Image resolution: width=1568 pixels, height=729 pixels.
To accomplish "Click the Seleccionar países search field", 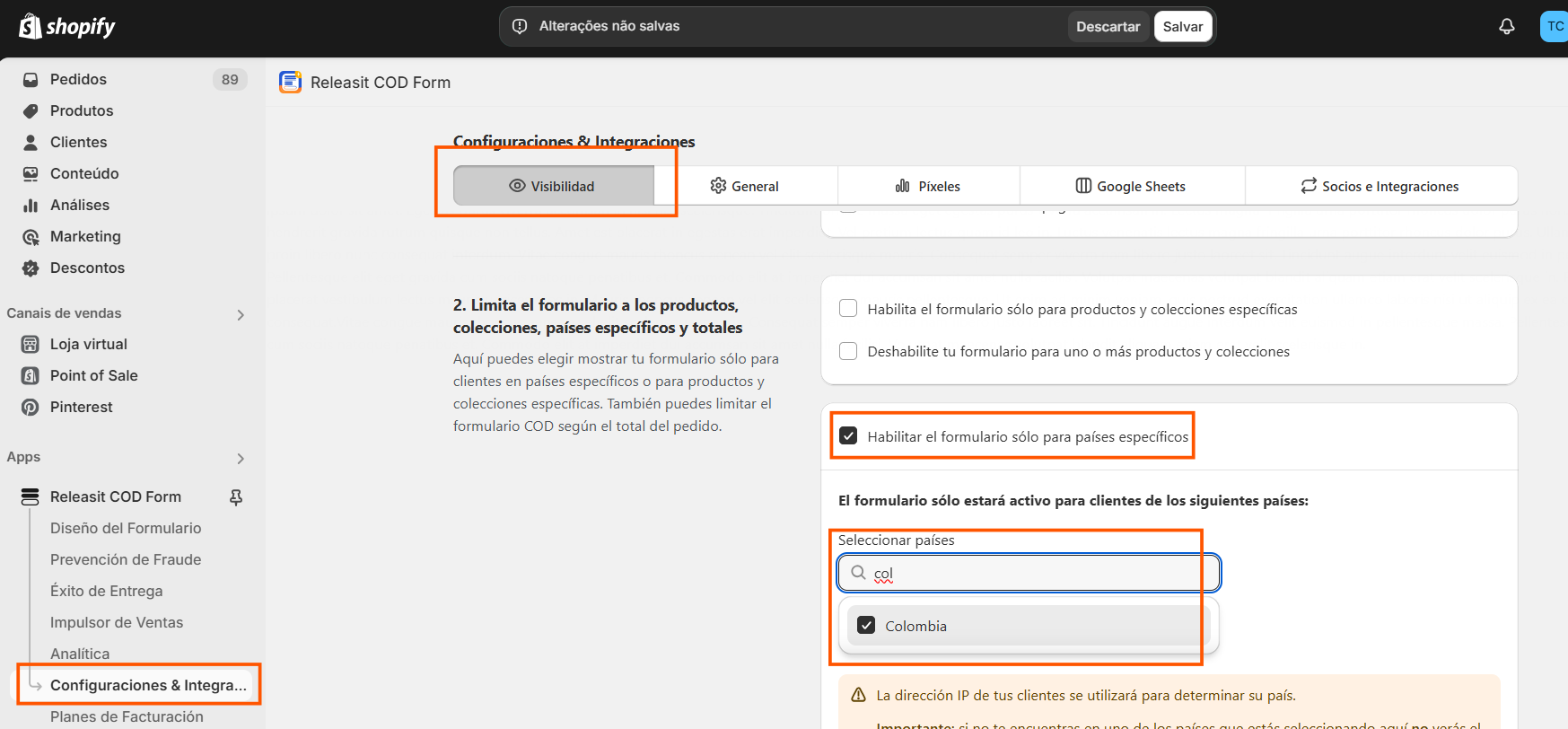I will coord(1029,573).
